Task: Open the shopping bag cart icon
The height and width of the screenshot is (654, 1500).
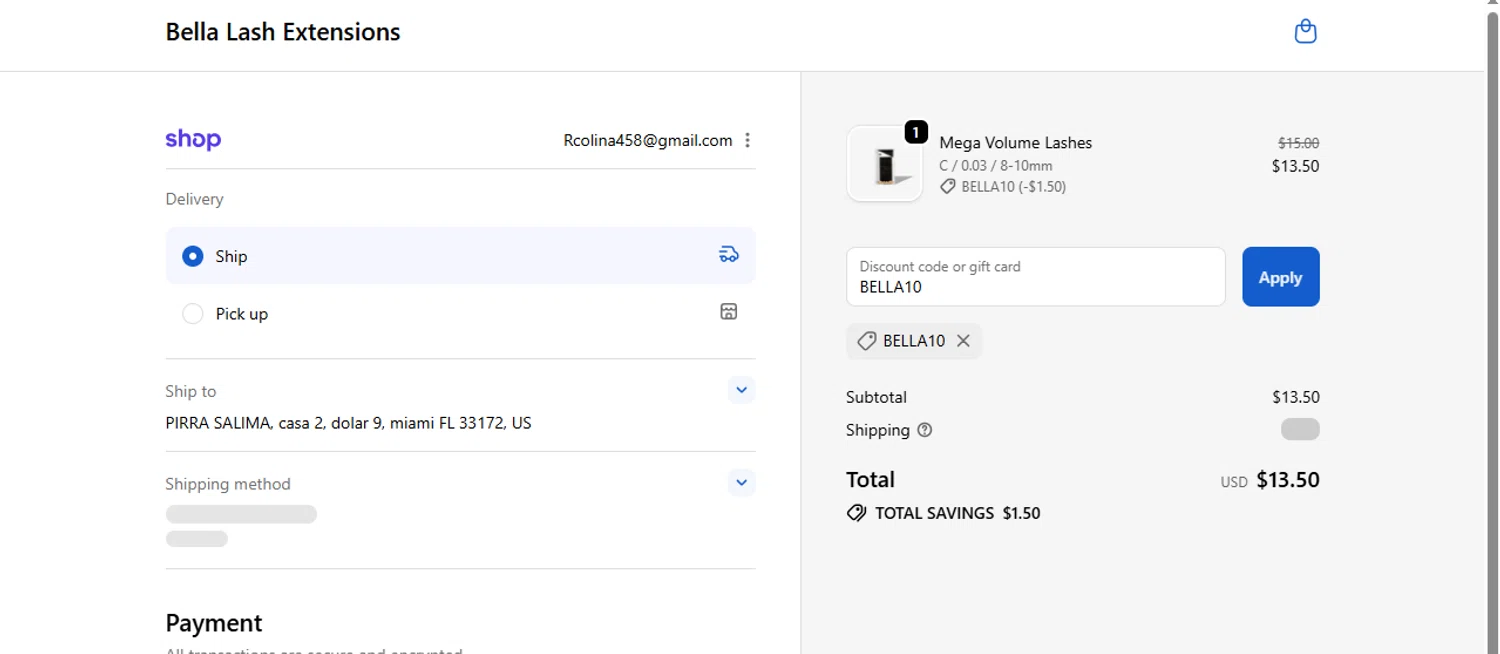Action: (x=1305, y=32)
